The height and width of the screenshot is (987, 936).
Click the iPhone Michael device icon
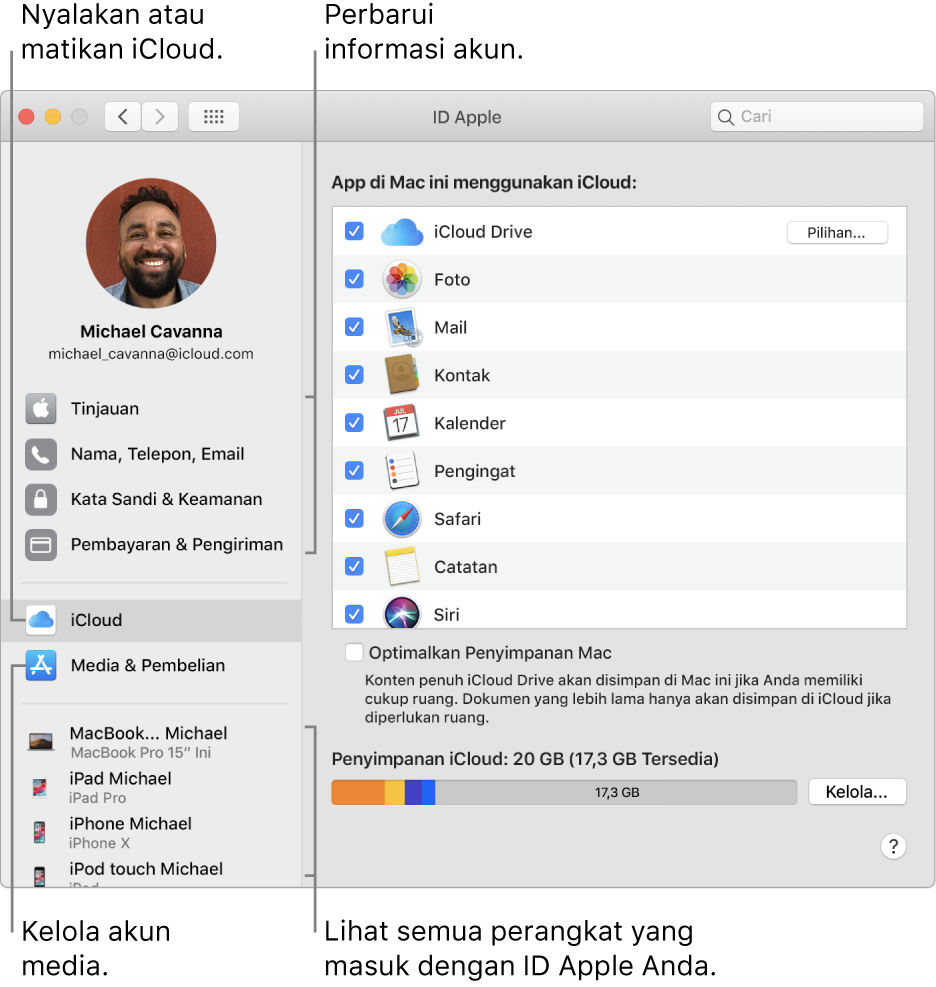(39, 832)
